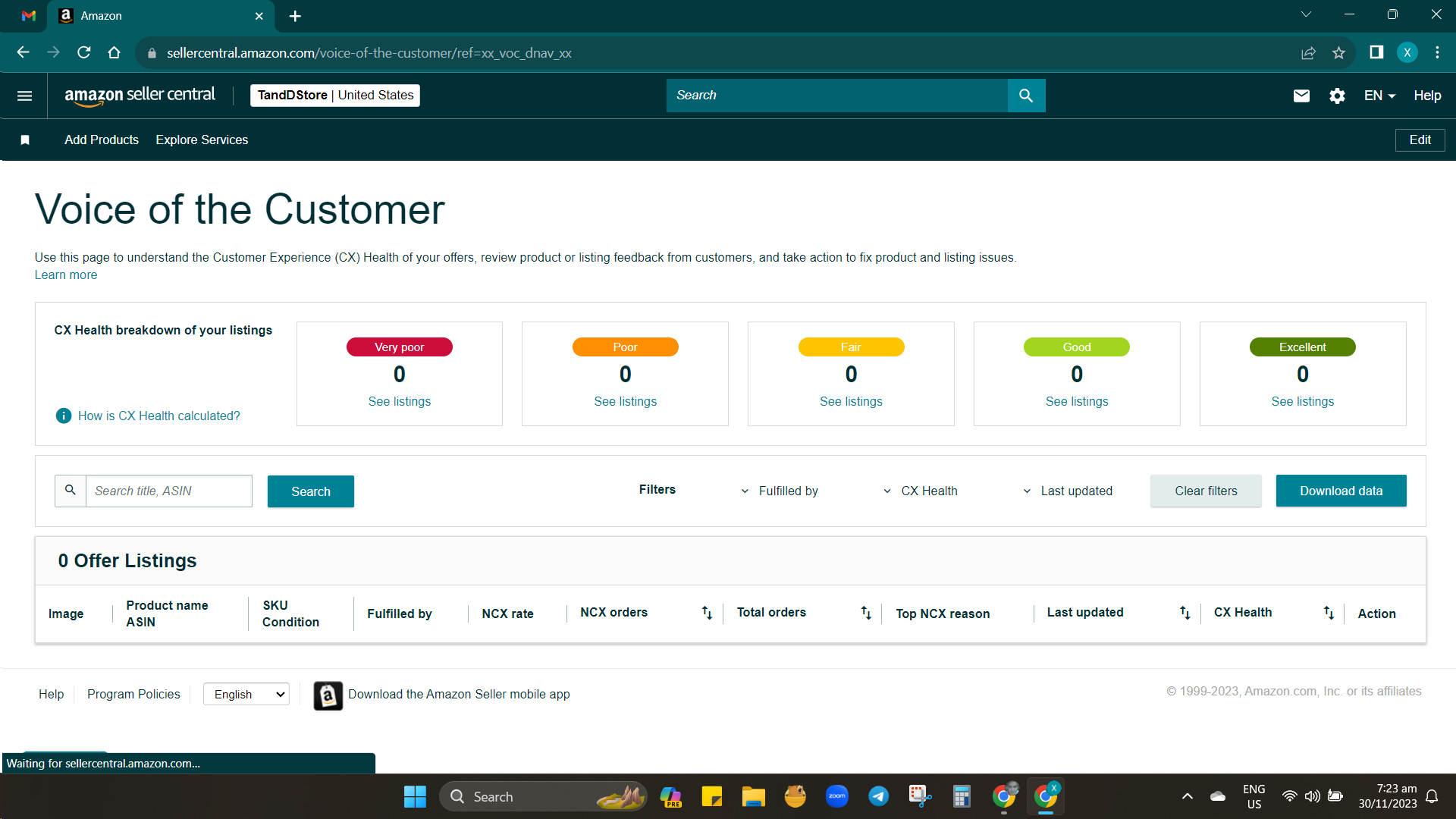Viewport: 1456px width, 819px height.
Task: Expand the CX Health filter
Action: click(920, 491)
